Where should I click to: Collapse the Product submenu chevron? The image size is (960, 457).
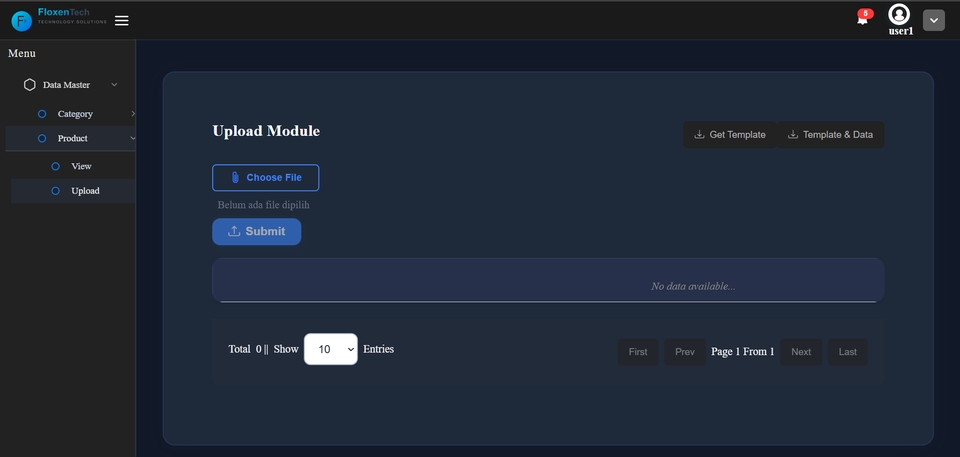click(133, 138)
